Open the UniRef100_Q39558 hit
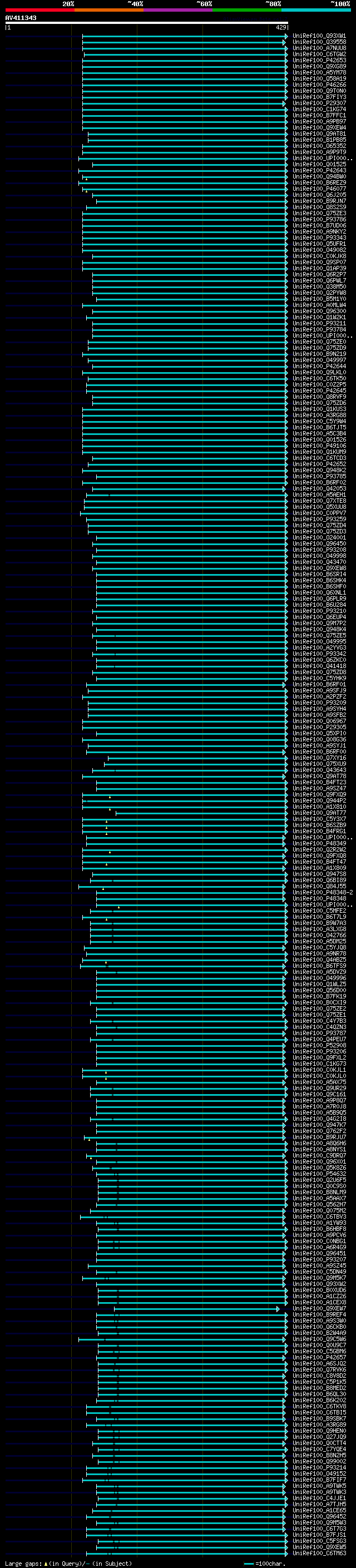 (x=319, y=42)
